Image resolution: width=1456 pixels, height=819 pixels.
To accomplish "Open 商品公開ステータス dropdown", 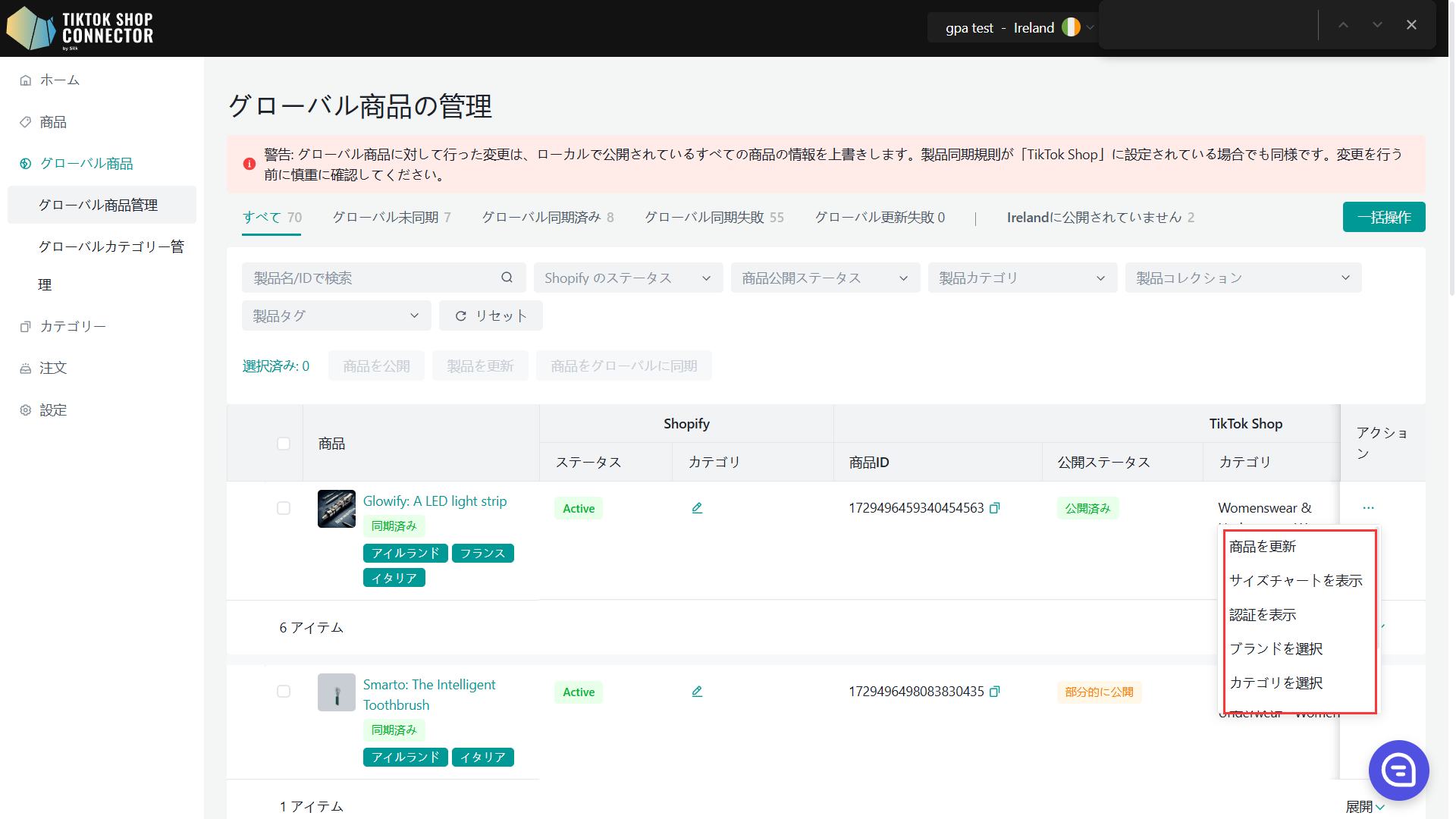I will (825, 278).
